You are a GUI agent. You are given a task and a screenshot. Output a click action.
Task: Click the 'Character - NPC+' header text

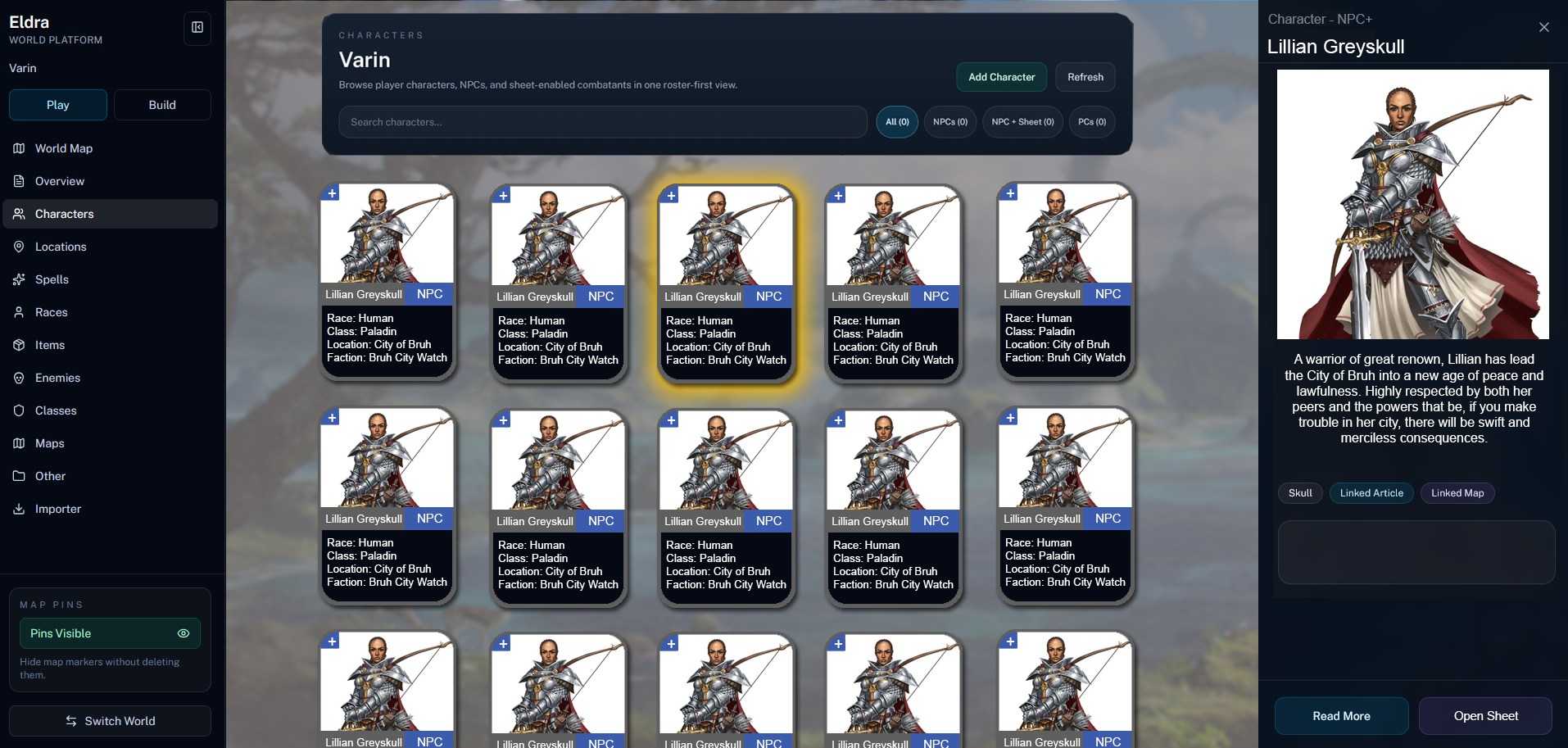[1320, 19]
